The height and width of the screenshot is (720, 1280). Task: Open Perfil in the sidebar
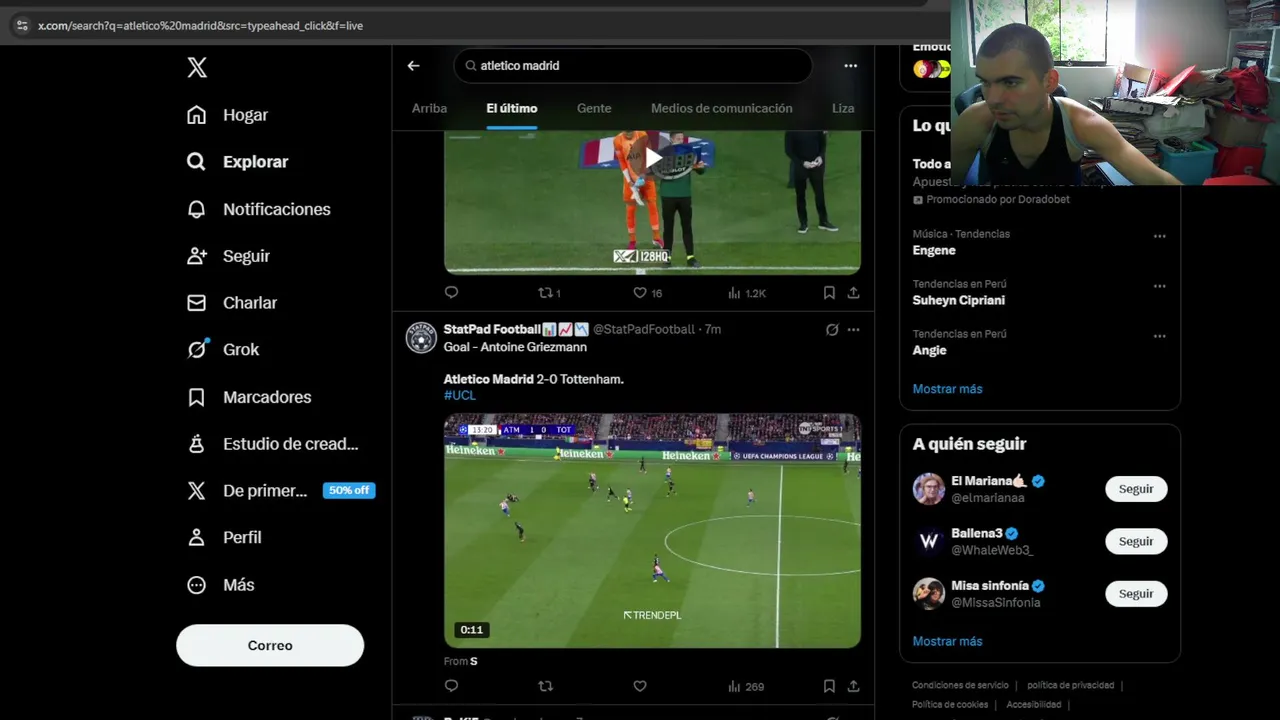(224, 538)
